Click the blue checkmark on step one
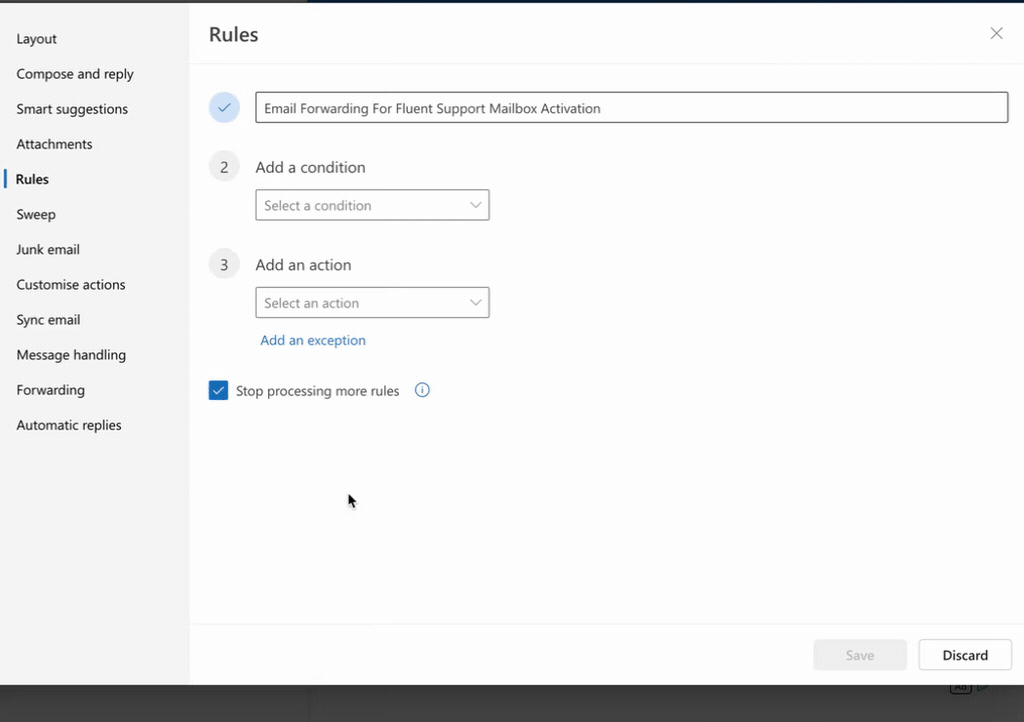This screenshot has width=1024, height=722. point(224,107)
